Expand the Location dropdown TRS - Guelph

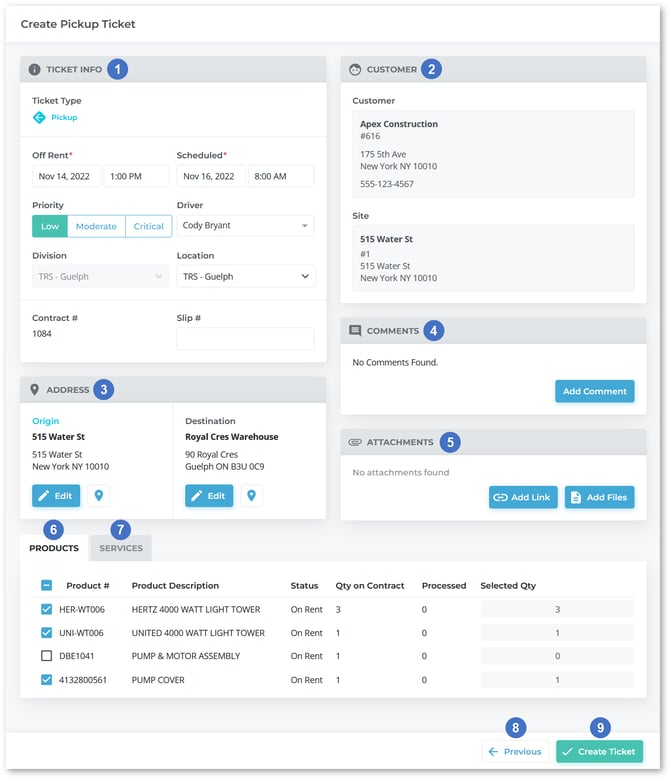pos(245,277)
